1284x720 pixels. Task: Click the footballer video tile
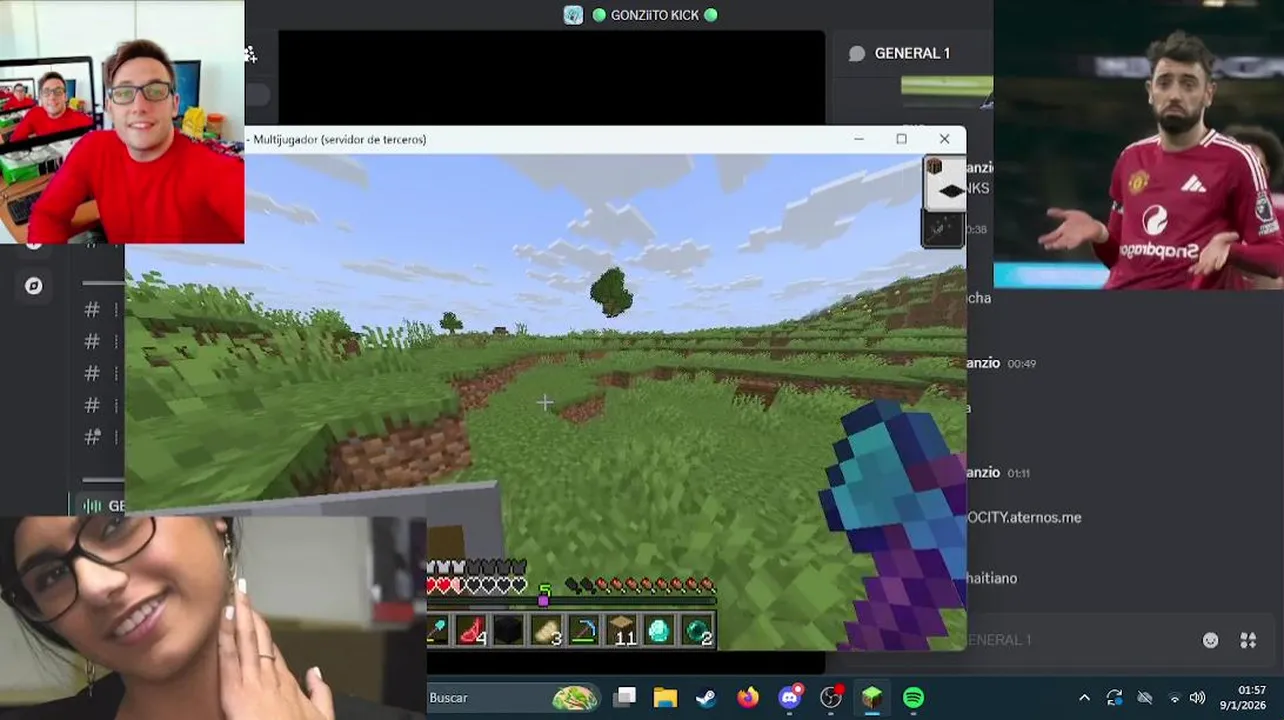coord(1138,145)
